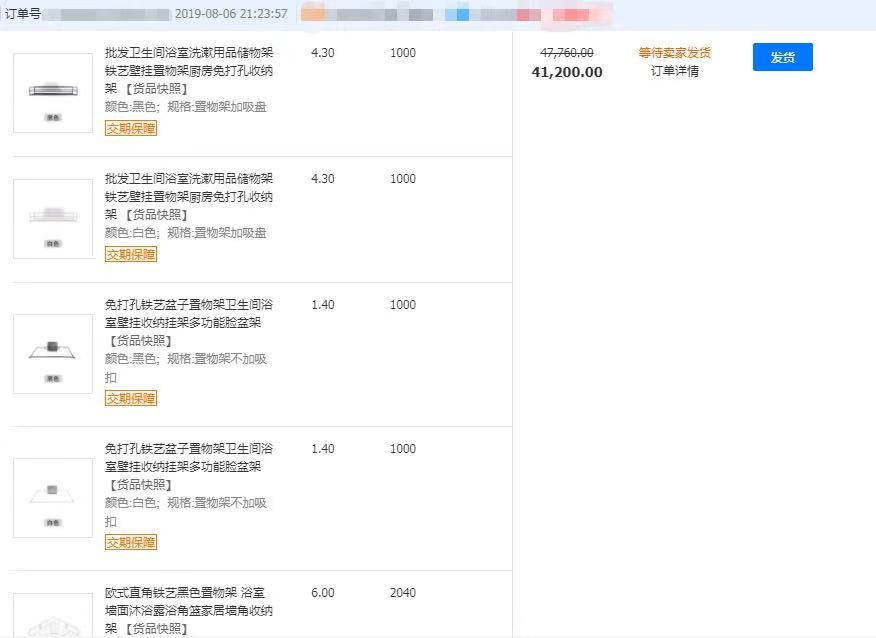Image resolution: width=876 pixels, height=638 pixels.
Task: Open the 欧式直角铁艺黑色置物架 product thumbnail
Action: click(53, 618)
